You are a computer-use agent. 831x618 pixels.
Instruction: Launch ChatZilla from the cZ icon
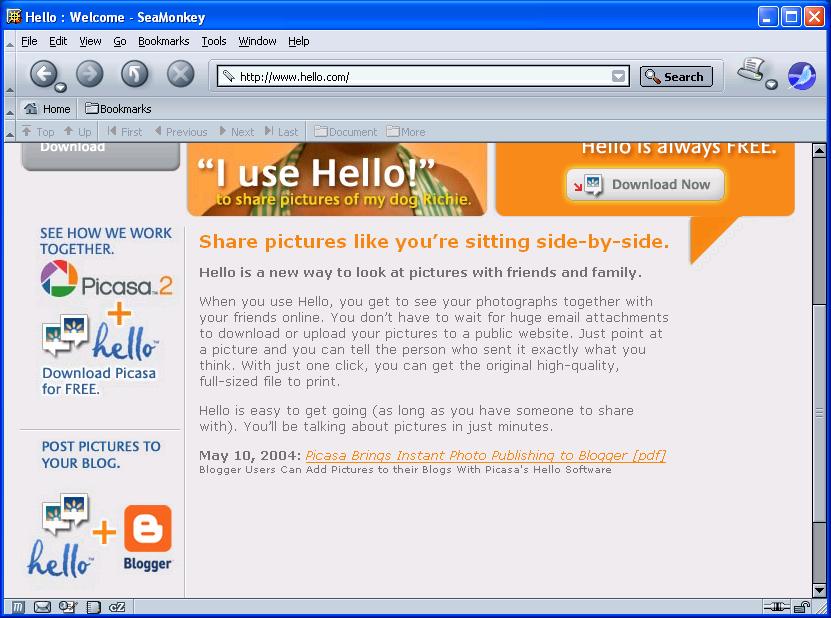(x=117, y=607)
